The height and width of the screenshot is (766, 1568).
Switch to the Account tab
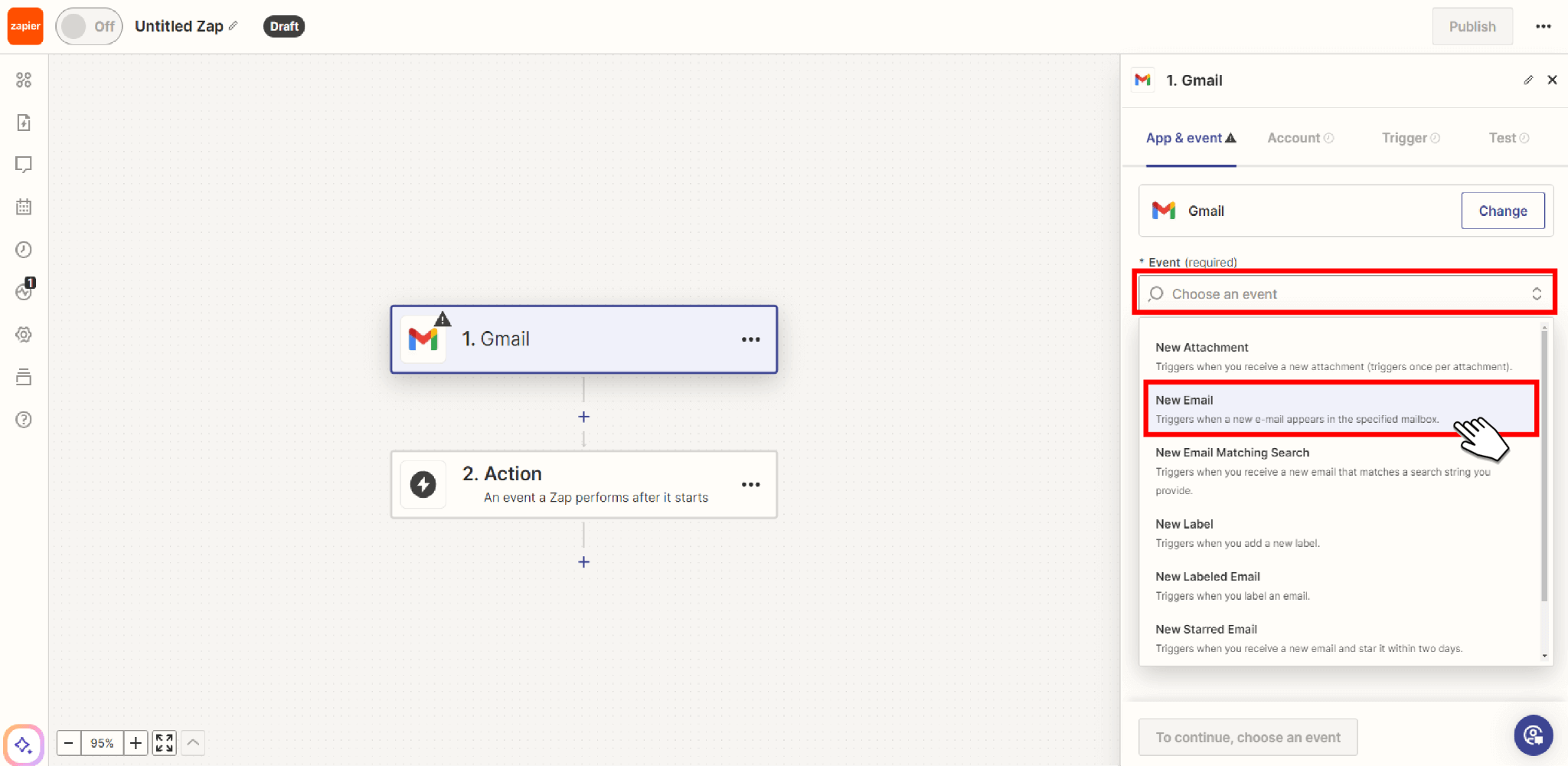[1300, 138]
